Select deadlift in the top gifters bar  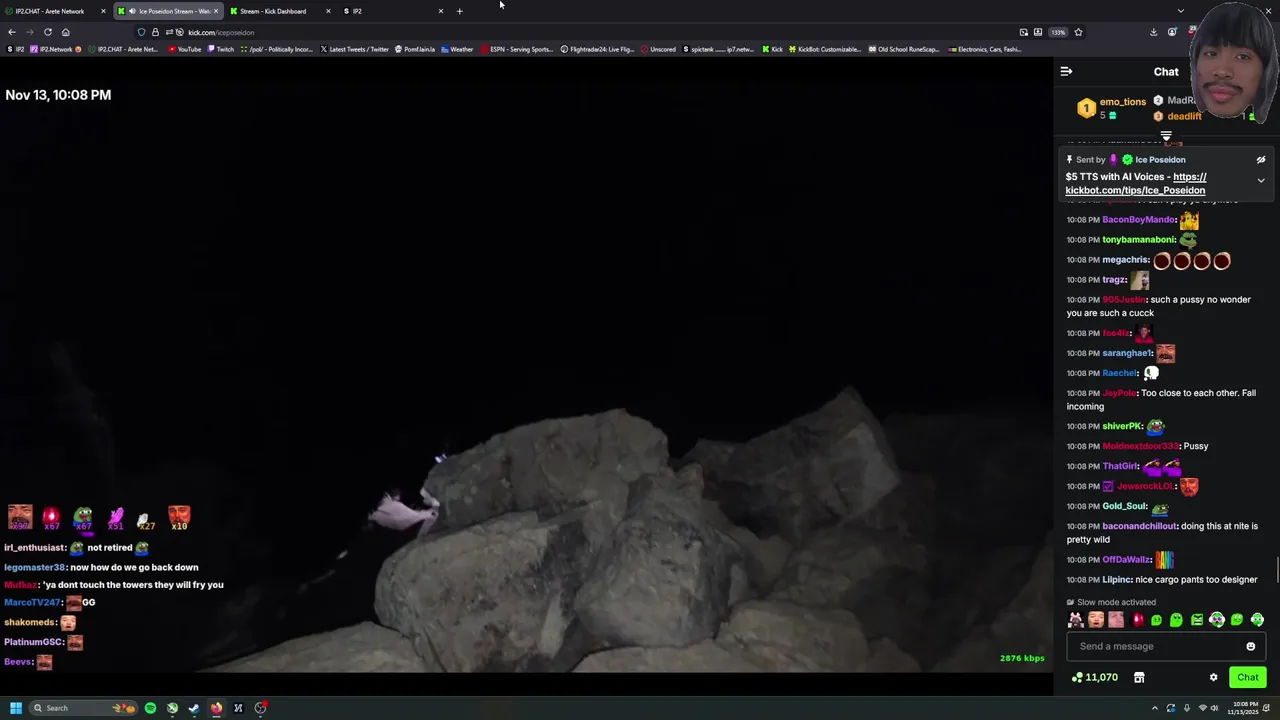click(1184, 116)
